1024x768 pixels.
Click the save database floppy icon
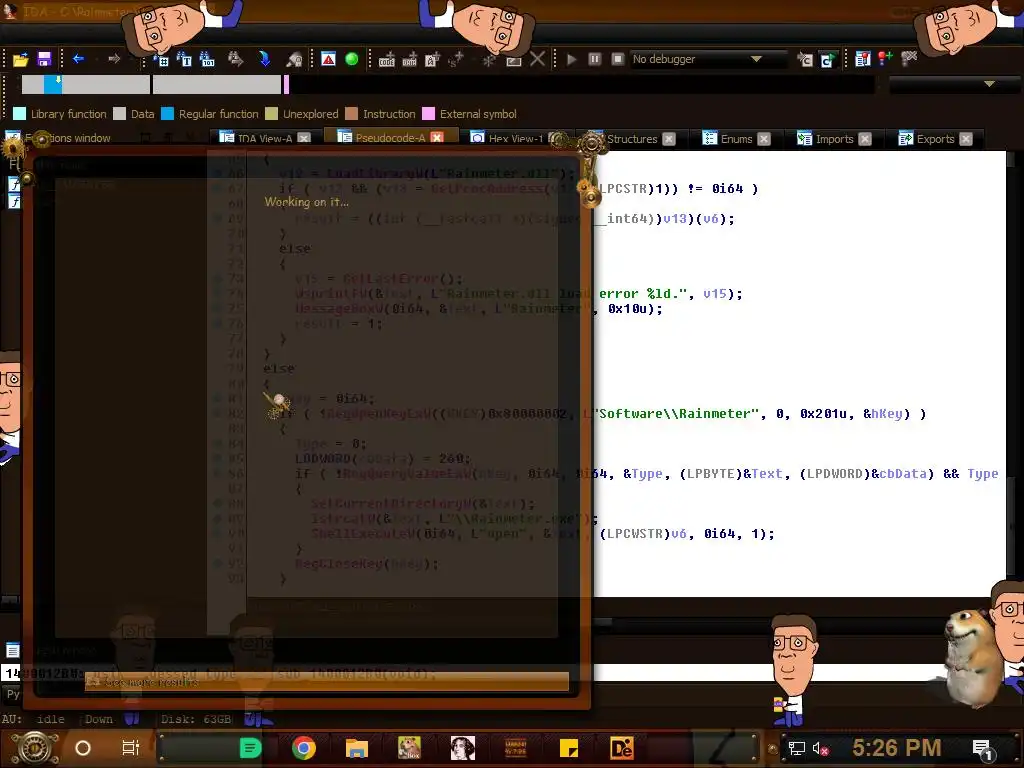(x=44, y=59)
